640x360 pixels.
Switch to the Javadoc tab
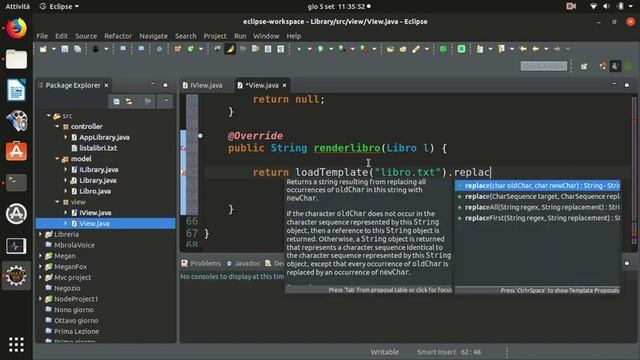(244, 264)
